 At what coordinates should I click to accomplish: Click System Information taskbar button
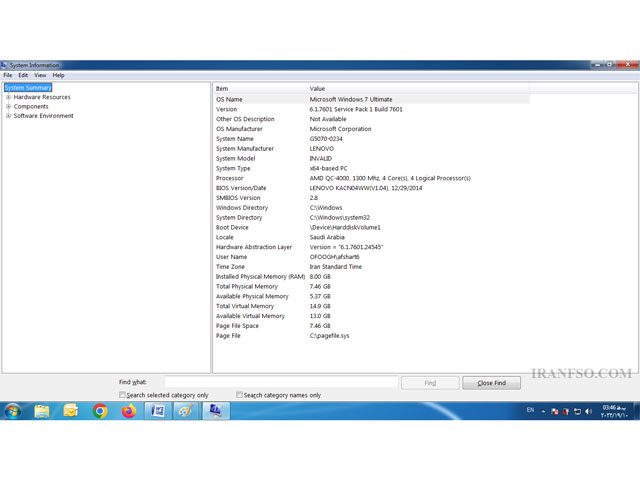click(x=216, y=411)
